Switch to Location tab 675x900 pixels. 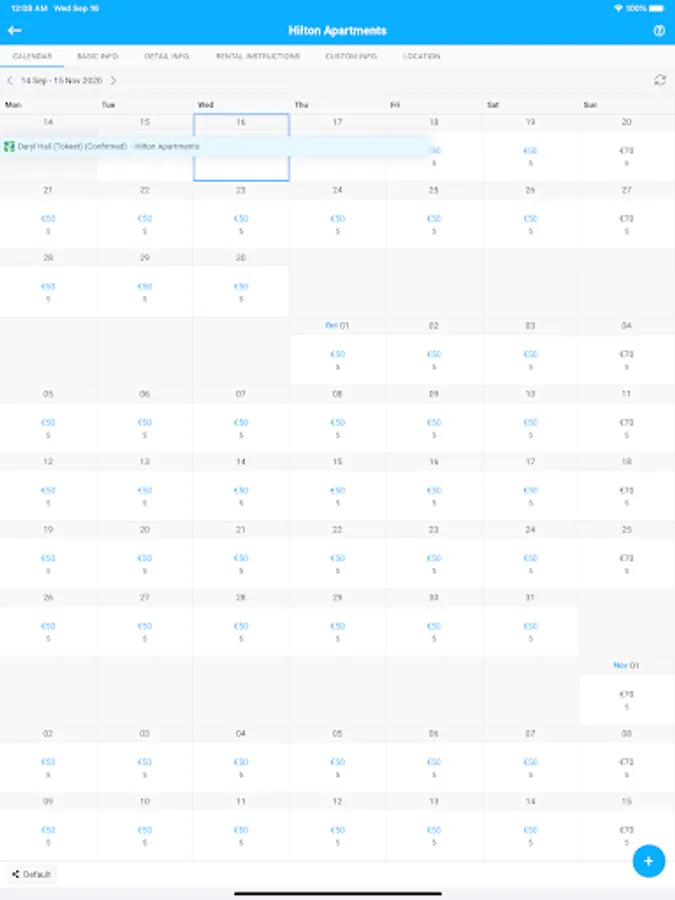tap(421, 56)
